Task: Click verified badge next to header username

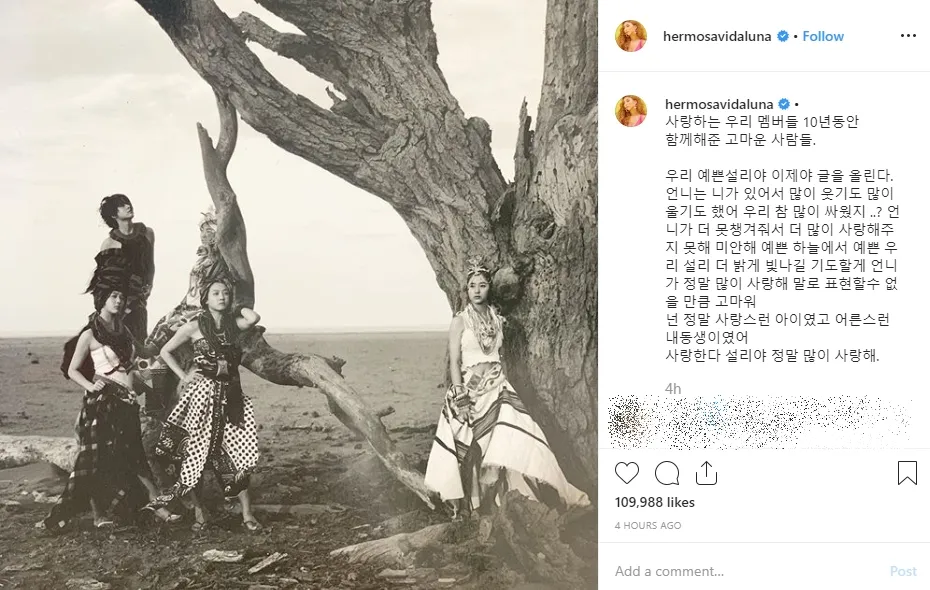Action: (x=783, y=36)
